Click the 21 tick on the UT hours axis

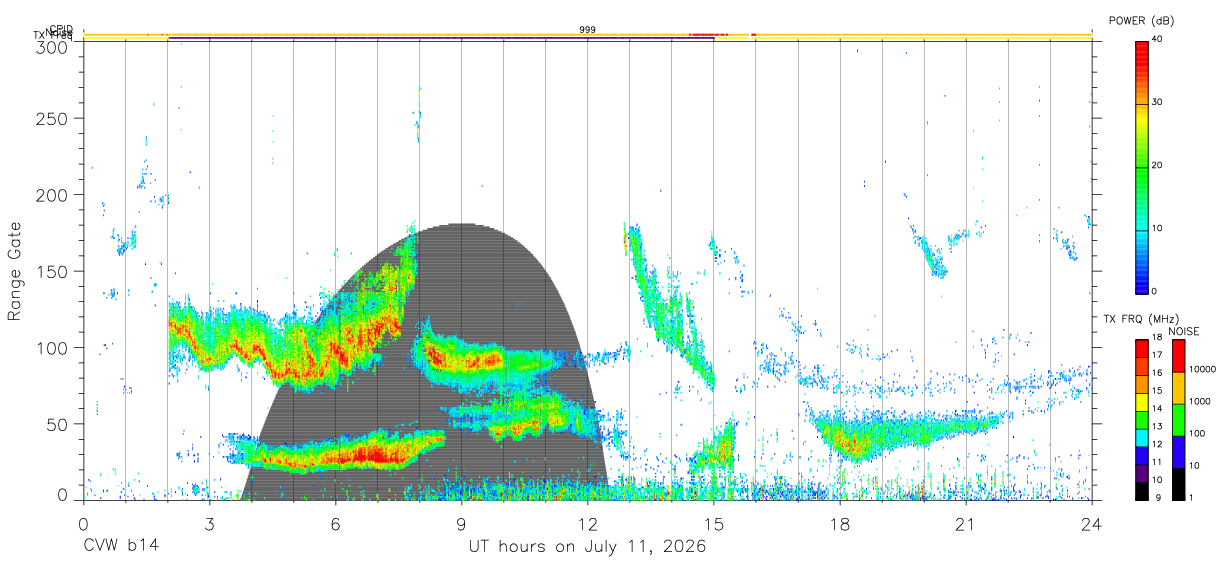point(965,524)
